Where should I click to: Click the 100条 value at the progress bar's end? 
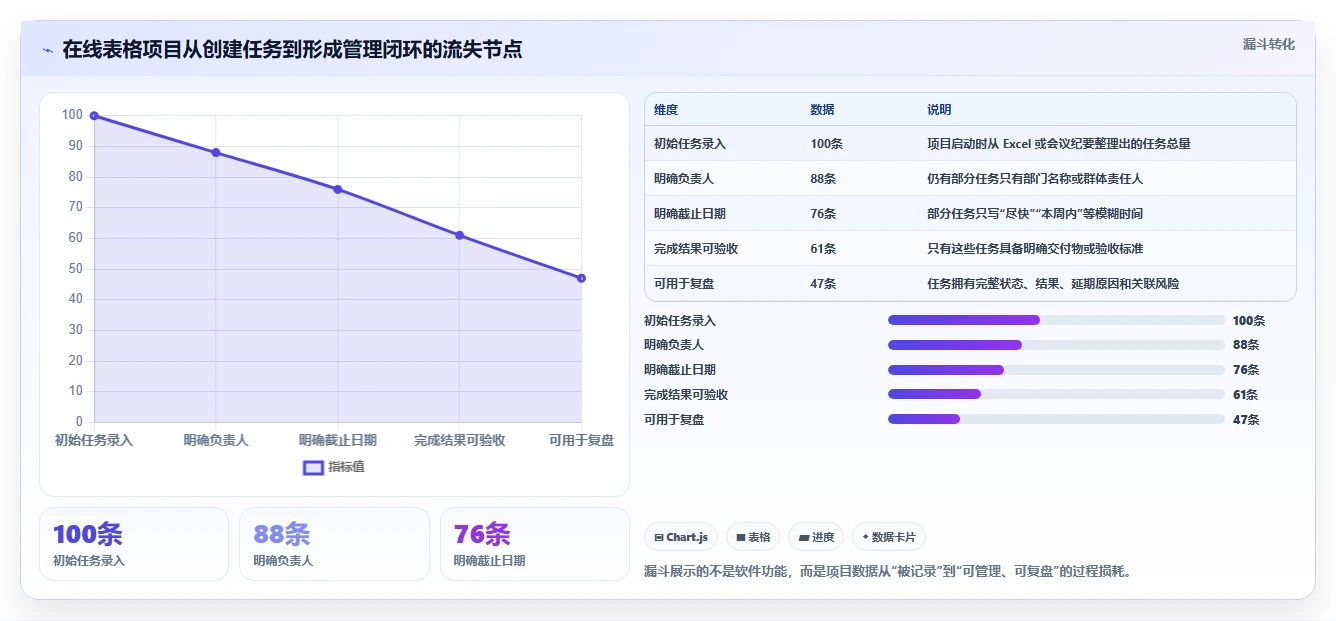point(1249,321)
